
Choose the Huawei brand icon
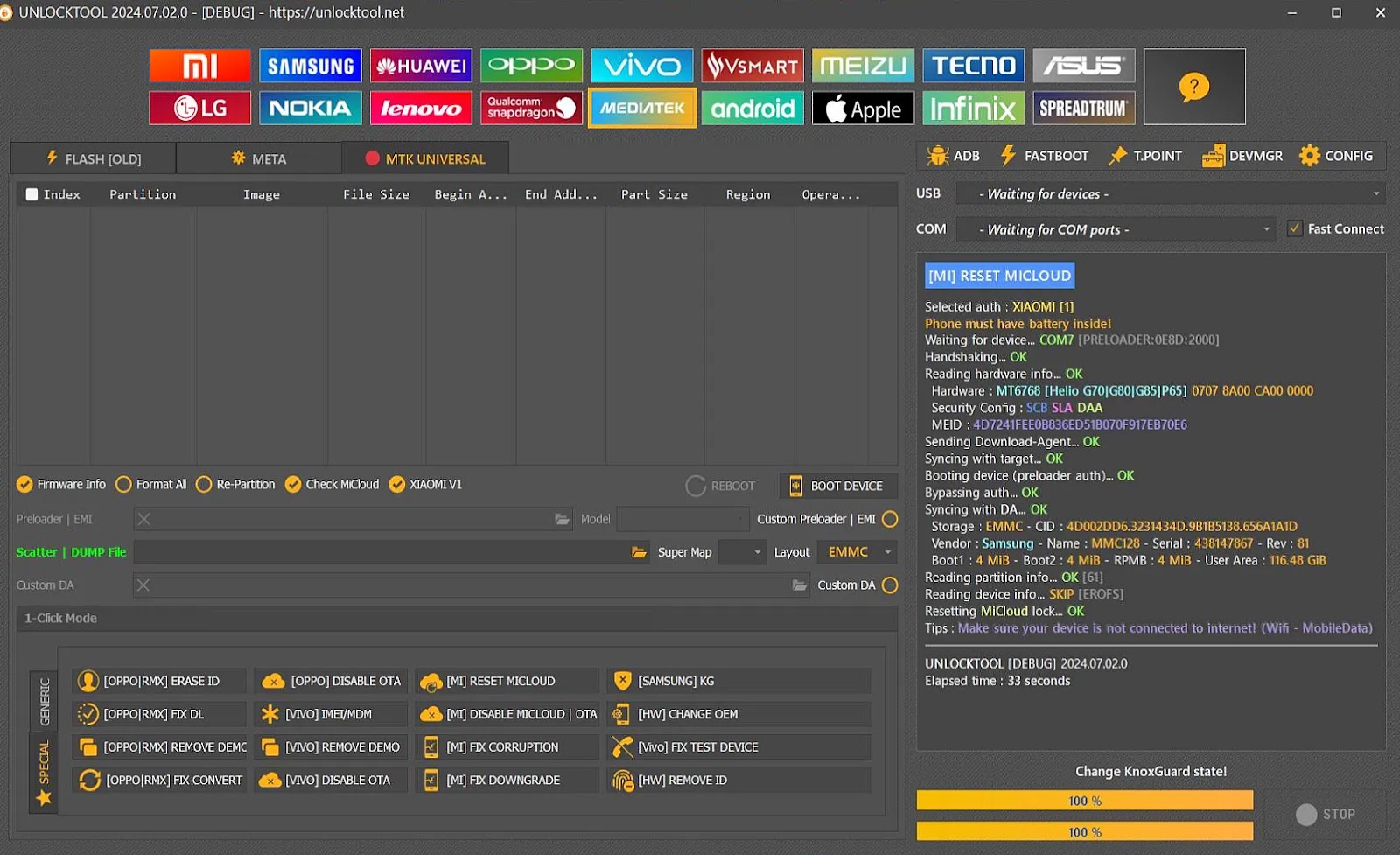(x=421, y=66)
